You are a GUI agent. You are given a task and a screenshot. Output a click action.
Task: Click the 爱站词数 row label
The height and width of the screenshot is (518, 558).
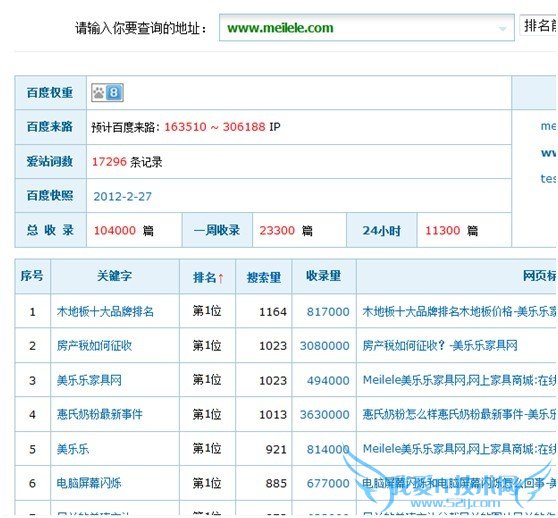coord(50,162)
